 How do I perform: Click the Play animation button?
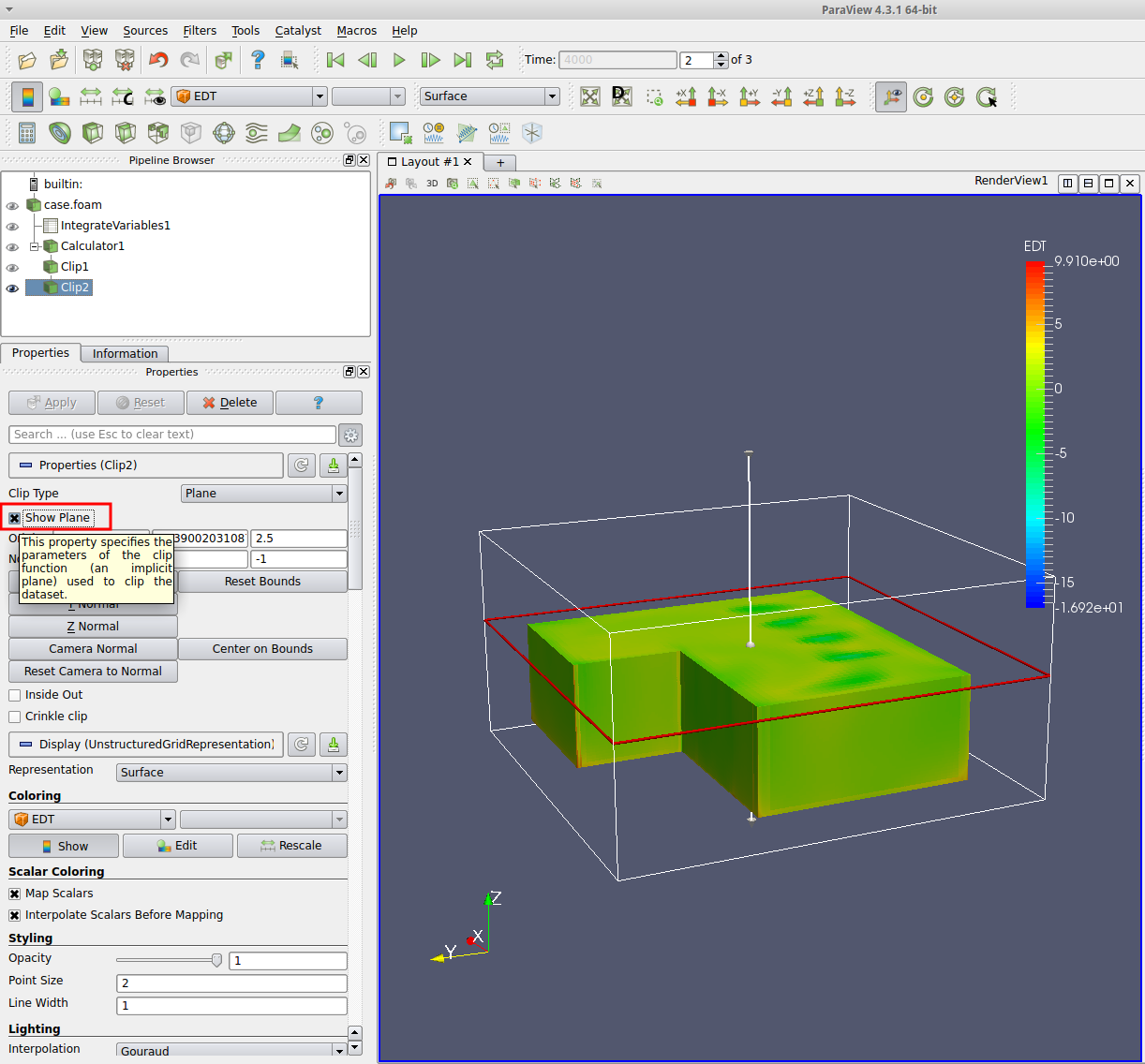pos(399,60)
